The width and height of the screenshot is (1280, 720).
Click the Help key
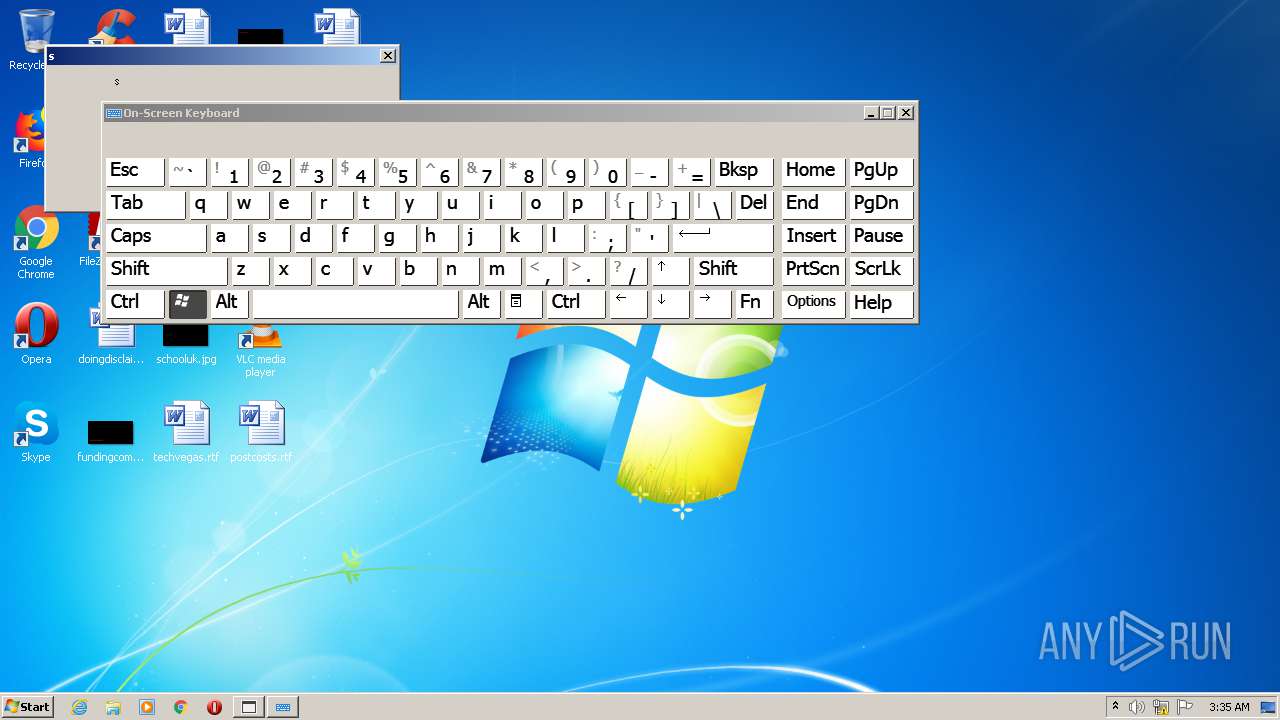coord(881,303)
